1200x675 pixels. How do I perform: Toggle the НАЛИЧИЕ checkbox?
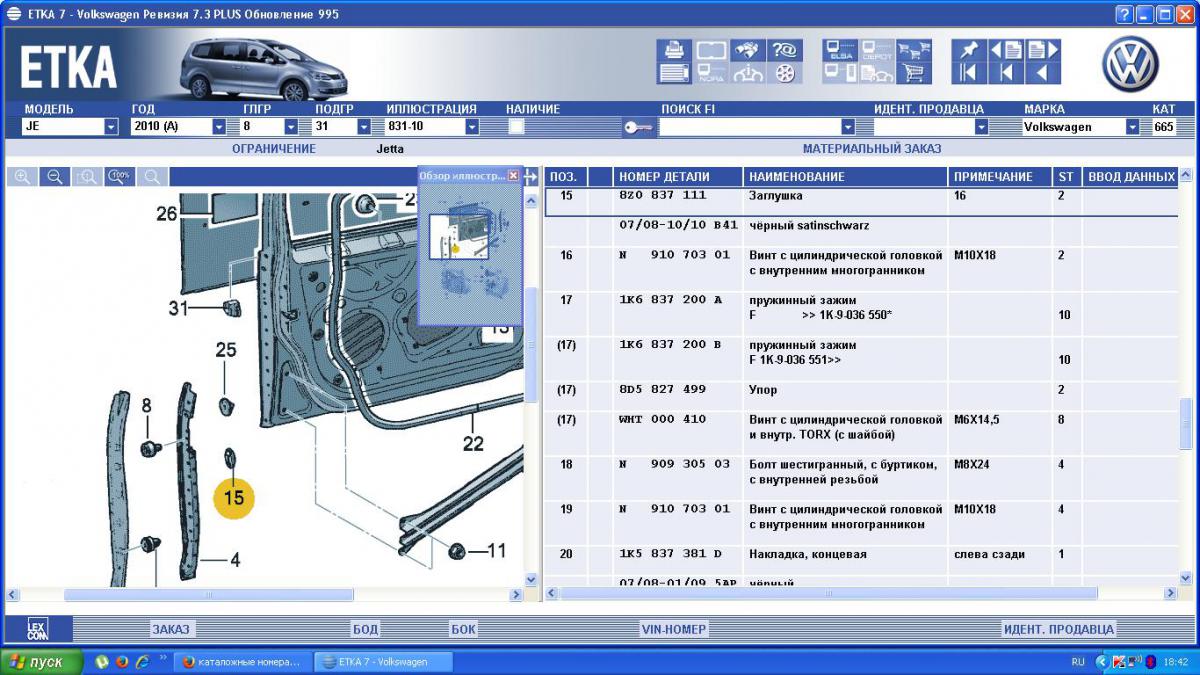516,127
